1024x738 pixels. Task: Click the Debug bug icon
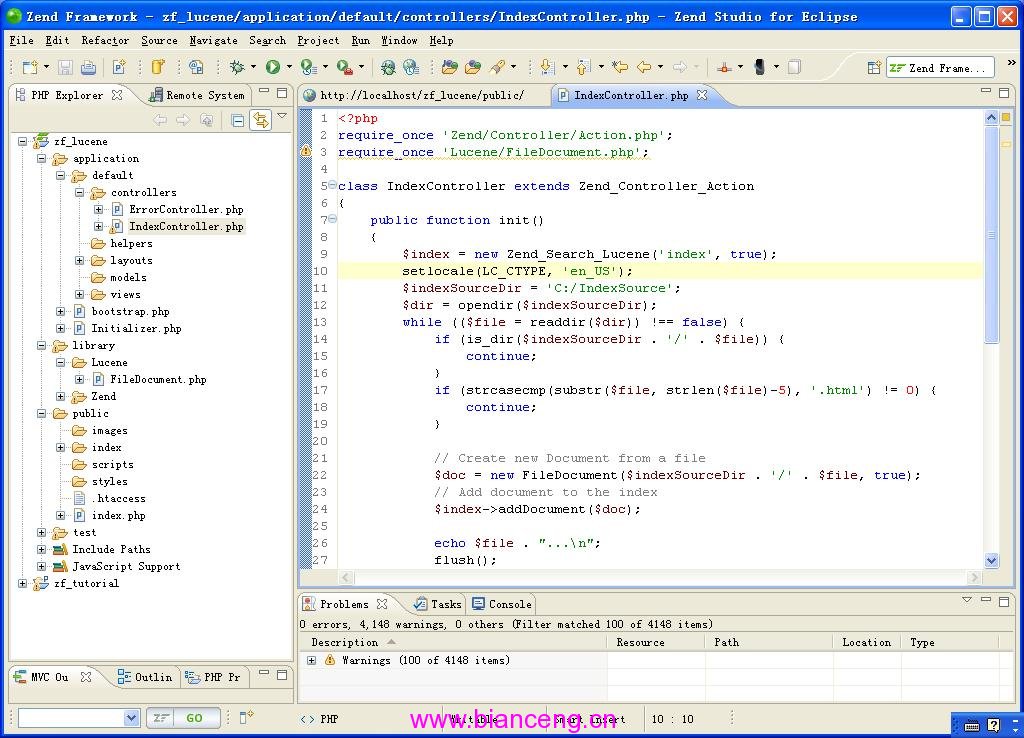coord(237,67)
